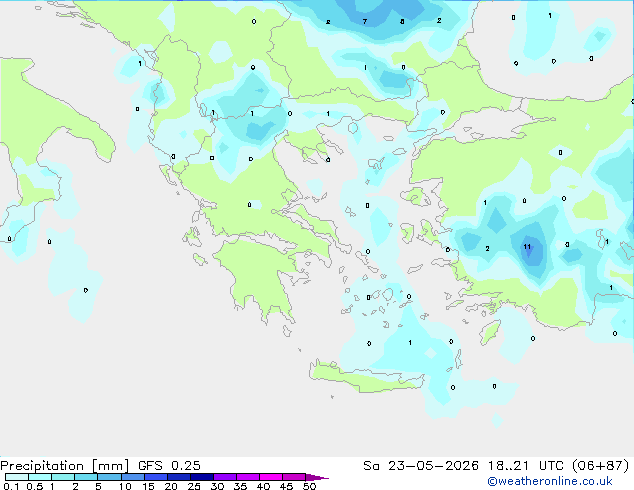
Task: Click the '7' precipitation value on map
Action: coord(365,21)
